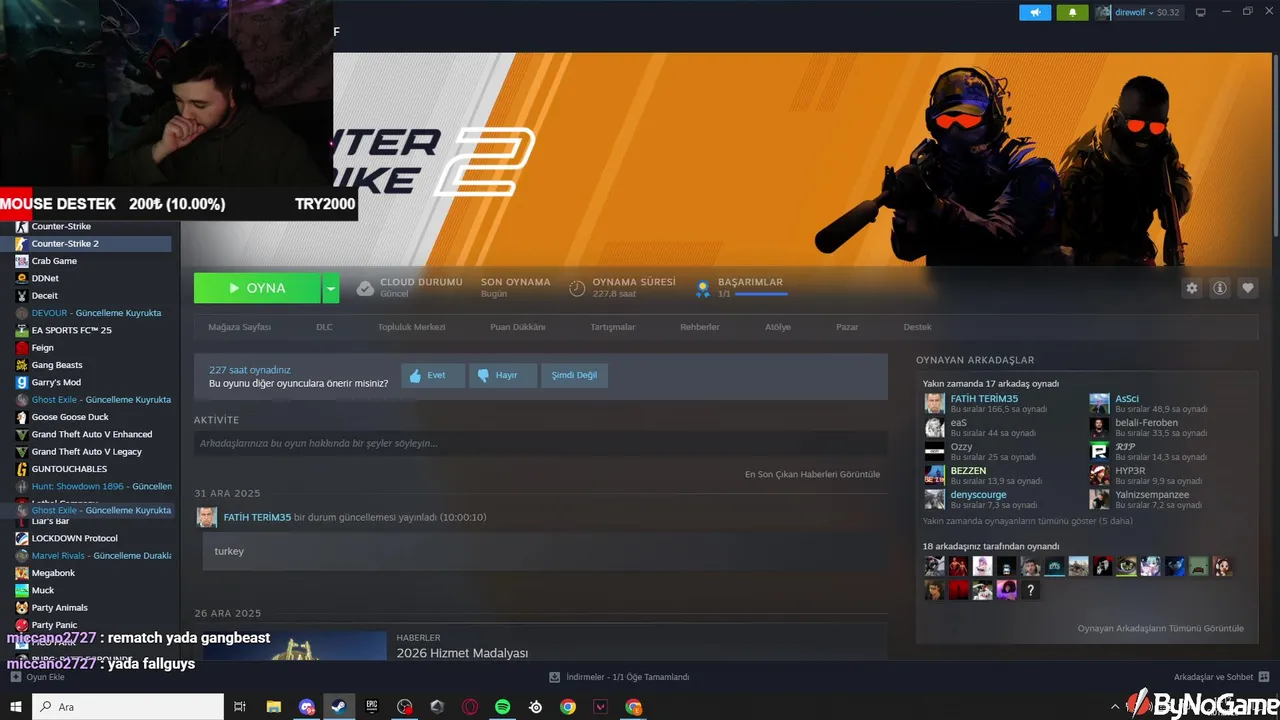This screenshot has height=720, width=1280.
Task: Open File Explorer from taskbar
Action: pyautogui.click(x=273, y=707)
